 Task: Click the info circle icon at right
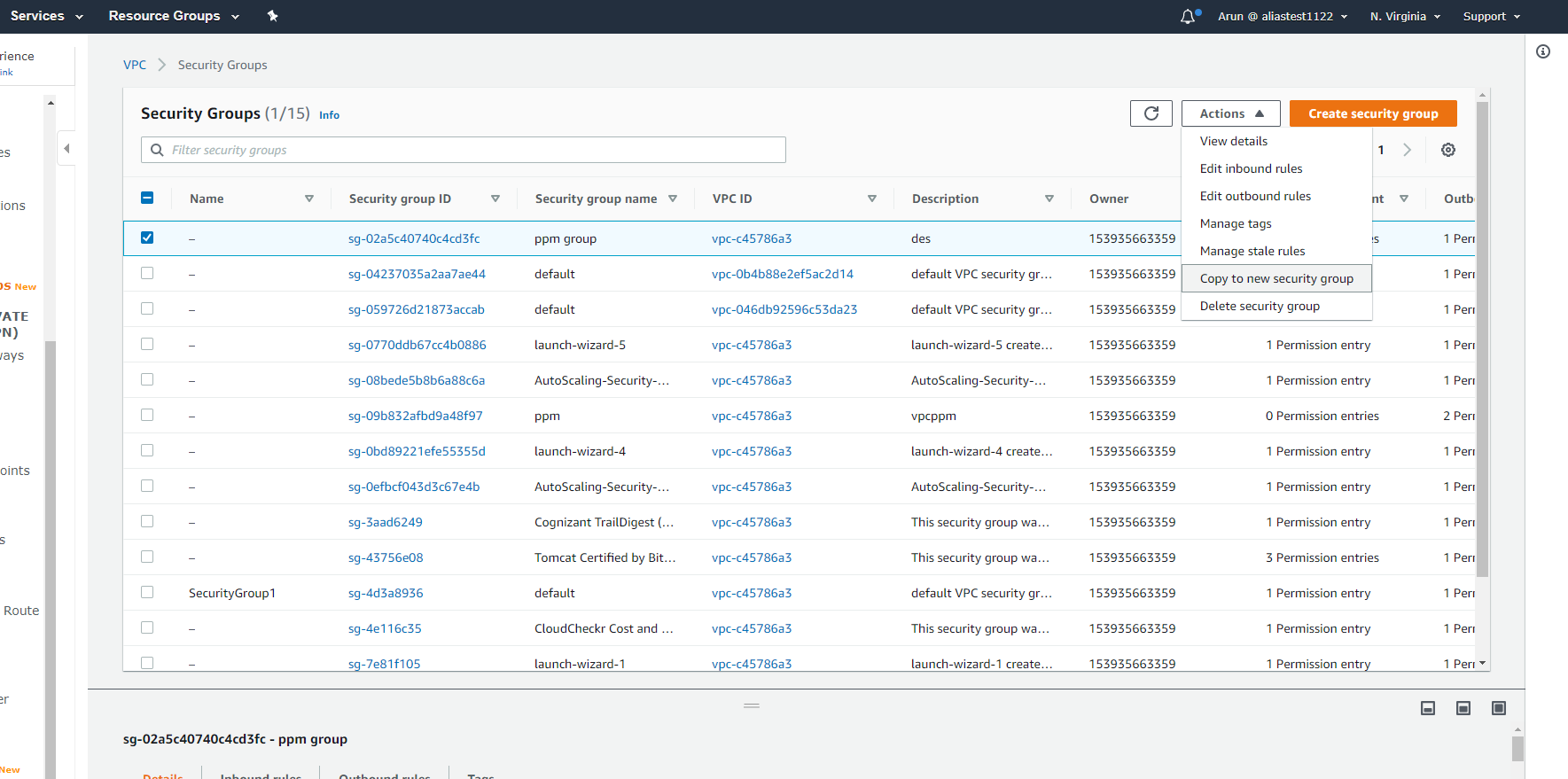pyautogui.click(x=1542, y=51)
